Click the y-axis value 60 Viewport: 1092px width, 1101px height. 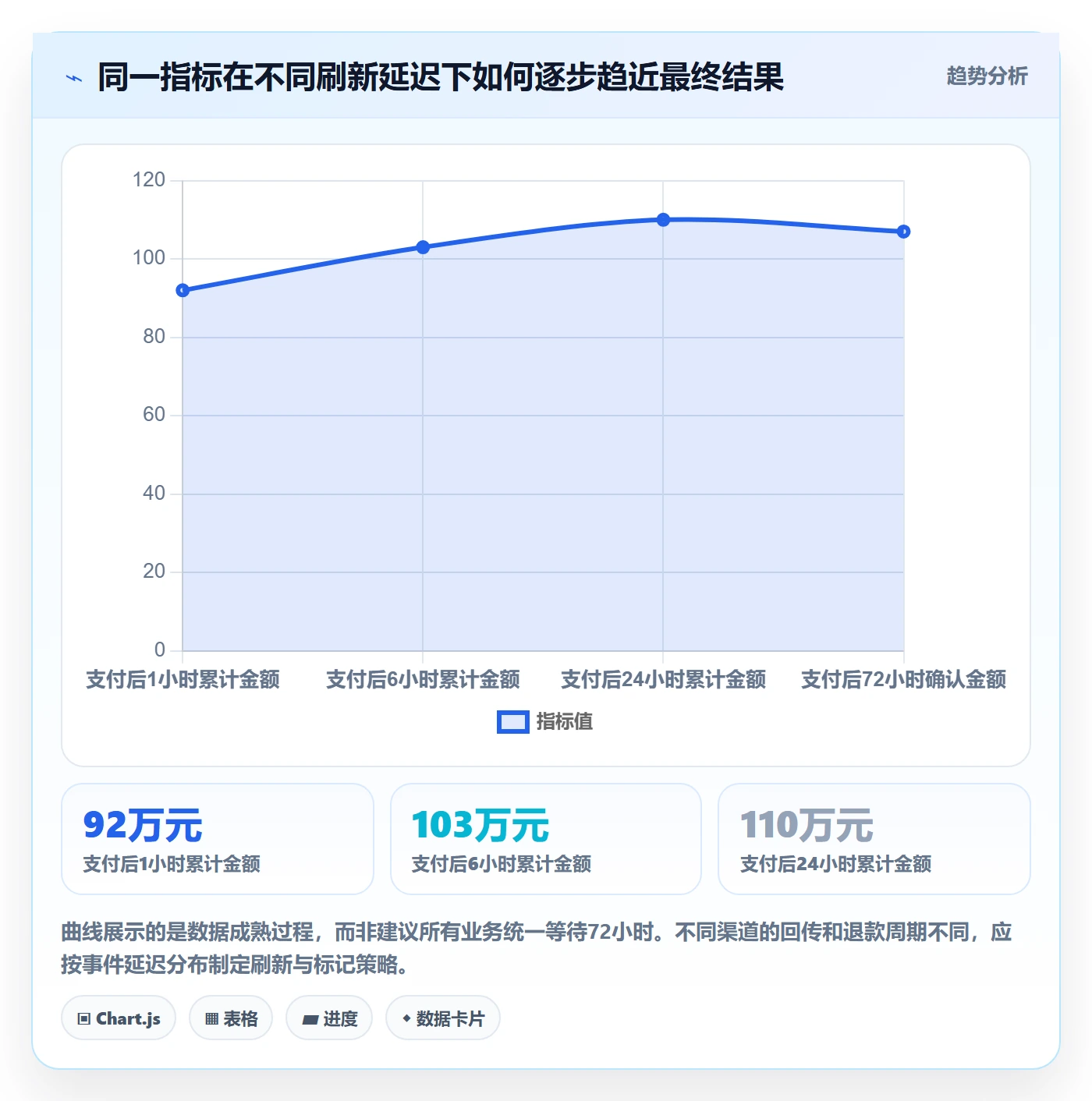pyautogui.click(x=154, y=415)
